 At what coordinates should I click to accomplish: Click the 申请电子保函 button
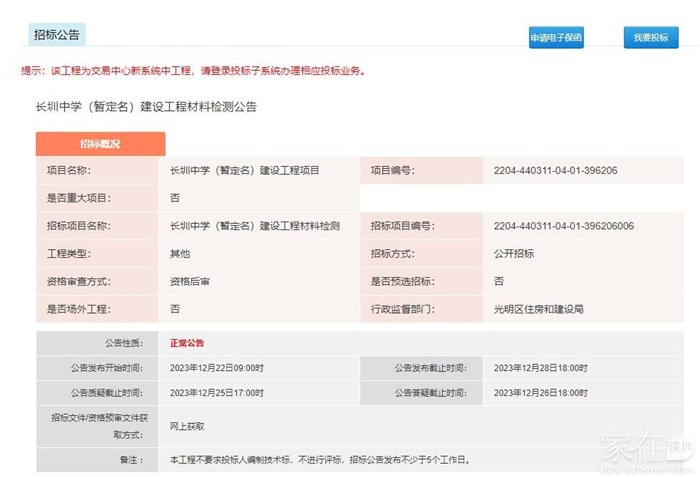click(x=556, y=37)
